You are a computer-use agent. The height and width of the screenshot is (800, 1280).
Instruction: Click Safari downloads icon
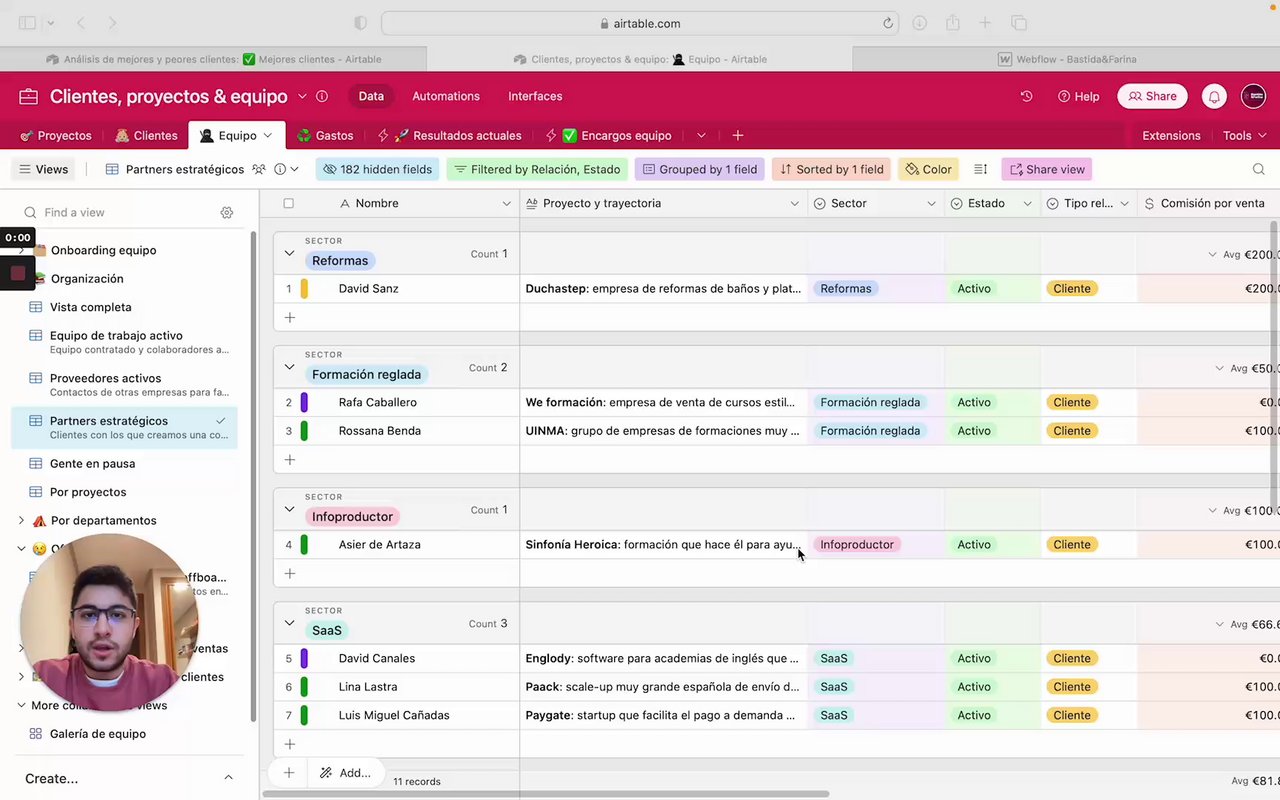click(919, 23)
